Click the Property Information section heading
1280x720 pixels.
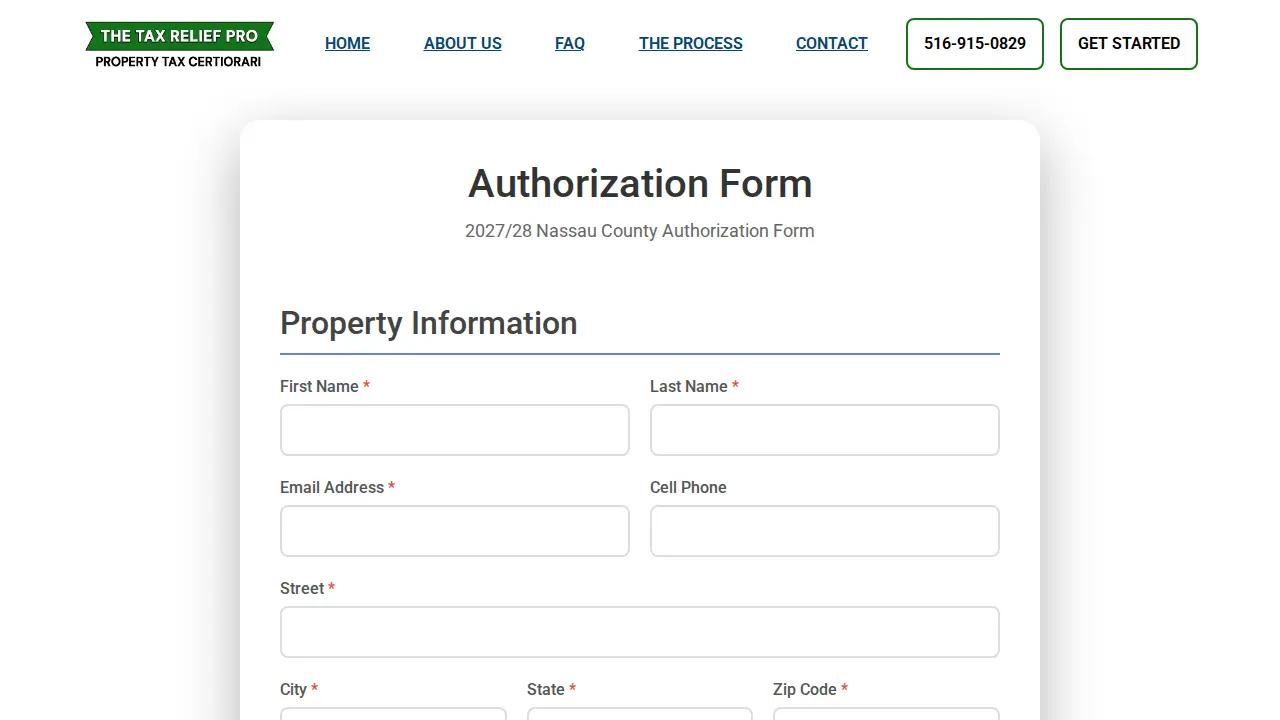(x=429, y=323)
